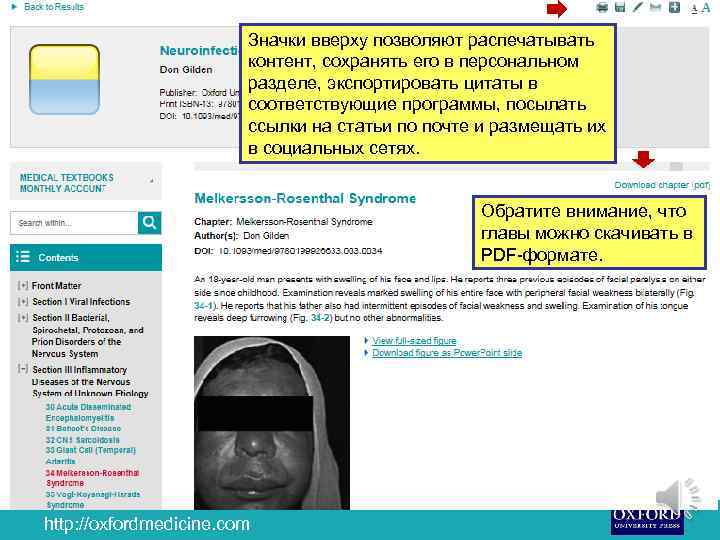Collapse Section III Inflammatory Diseases

point(22,369)
